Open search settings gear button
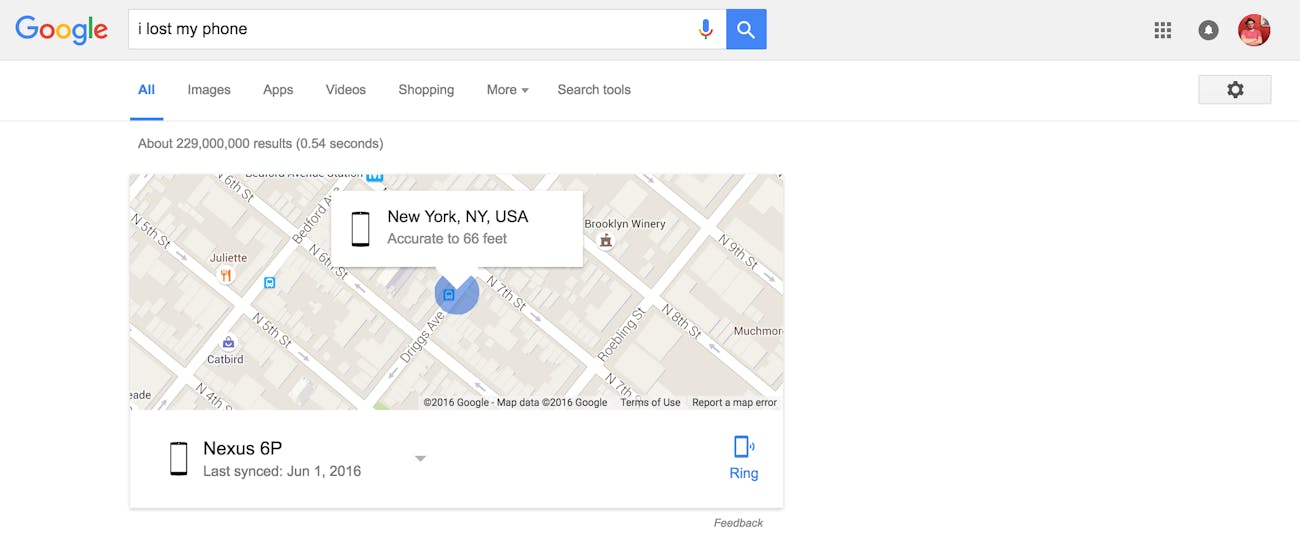The height and width of the screenshot is (537, 1300). pyautogui.click(x=1235, y=90)
